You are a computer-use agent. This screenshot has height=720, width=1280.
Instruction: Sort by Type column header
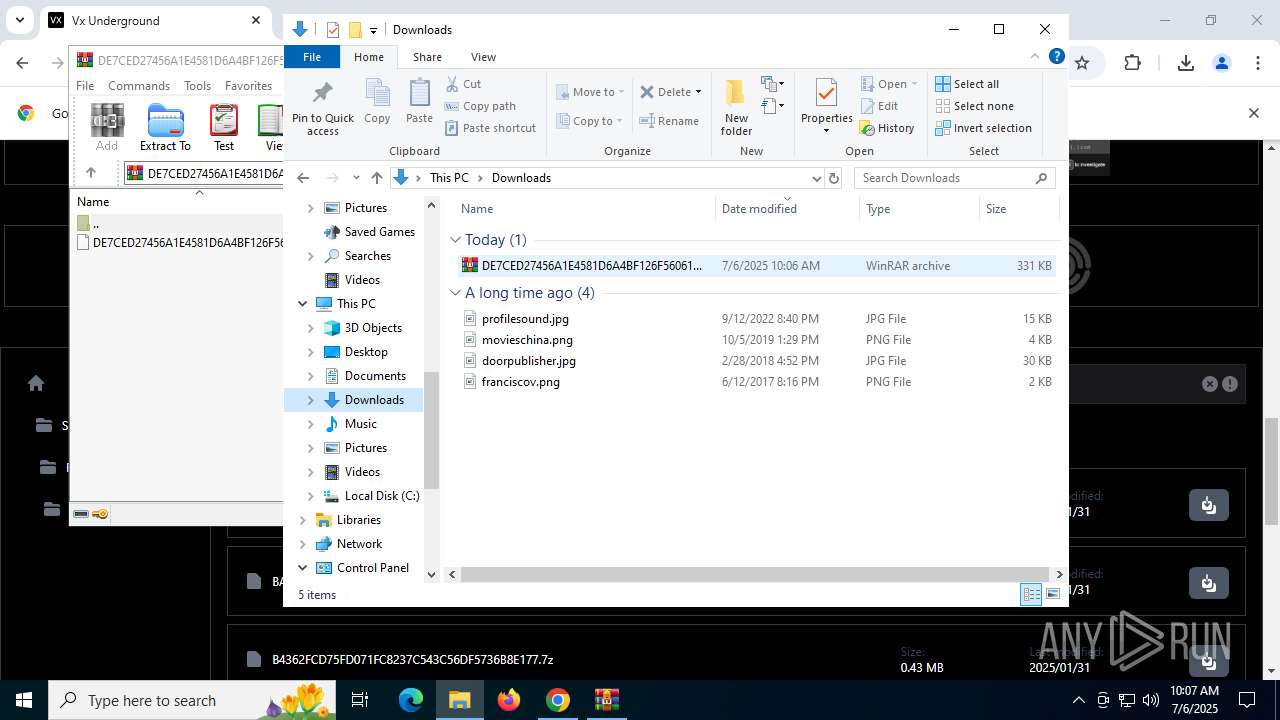(919, 209)
